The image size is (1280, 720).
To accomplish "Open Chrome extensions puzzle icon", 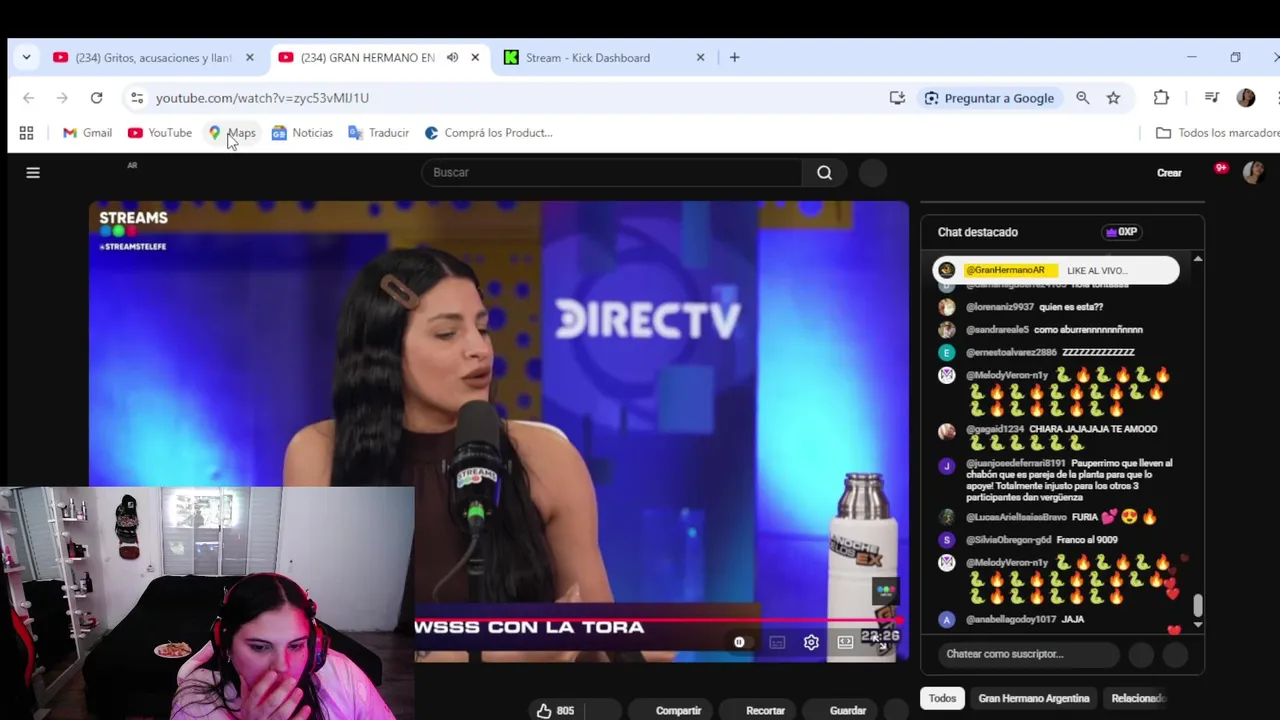I will 1161,98.
